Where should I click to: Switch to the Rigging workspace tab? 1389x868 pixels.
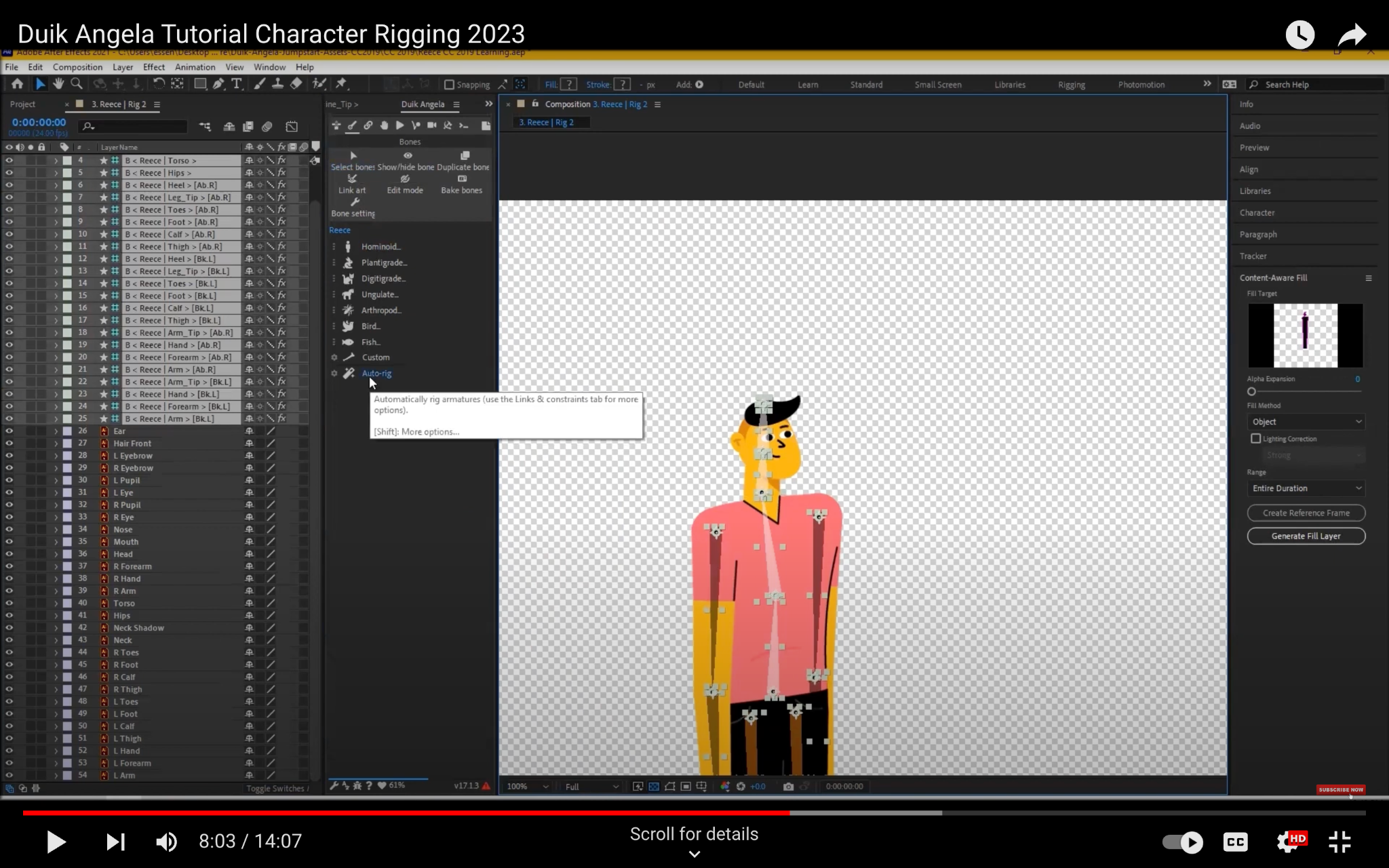pyautogui.click(x=1071, y=85)
